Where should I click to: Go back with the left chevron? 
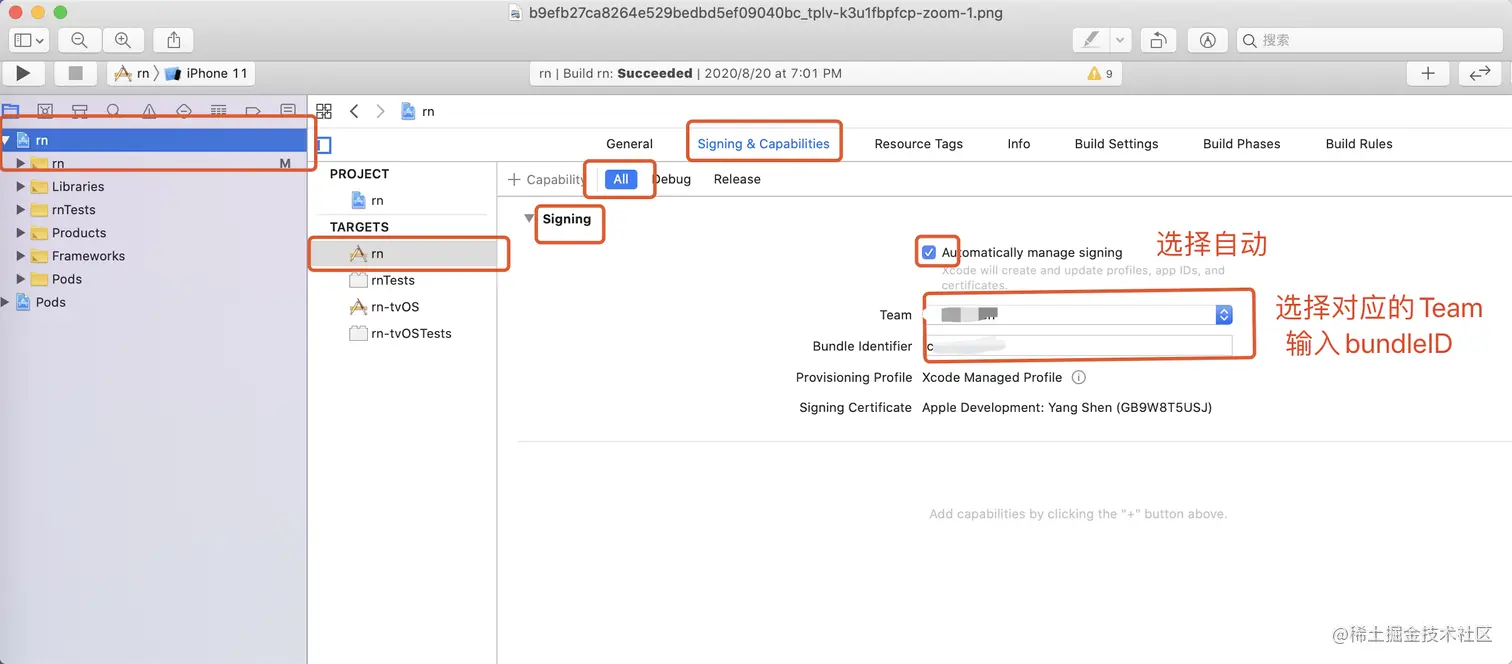click(x=354, y=111)
